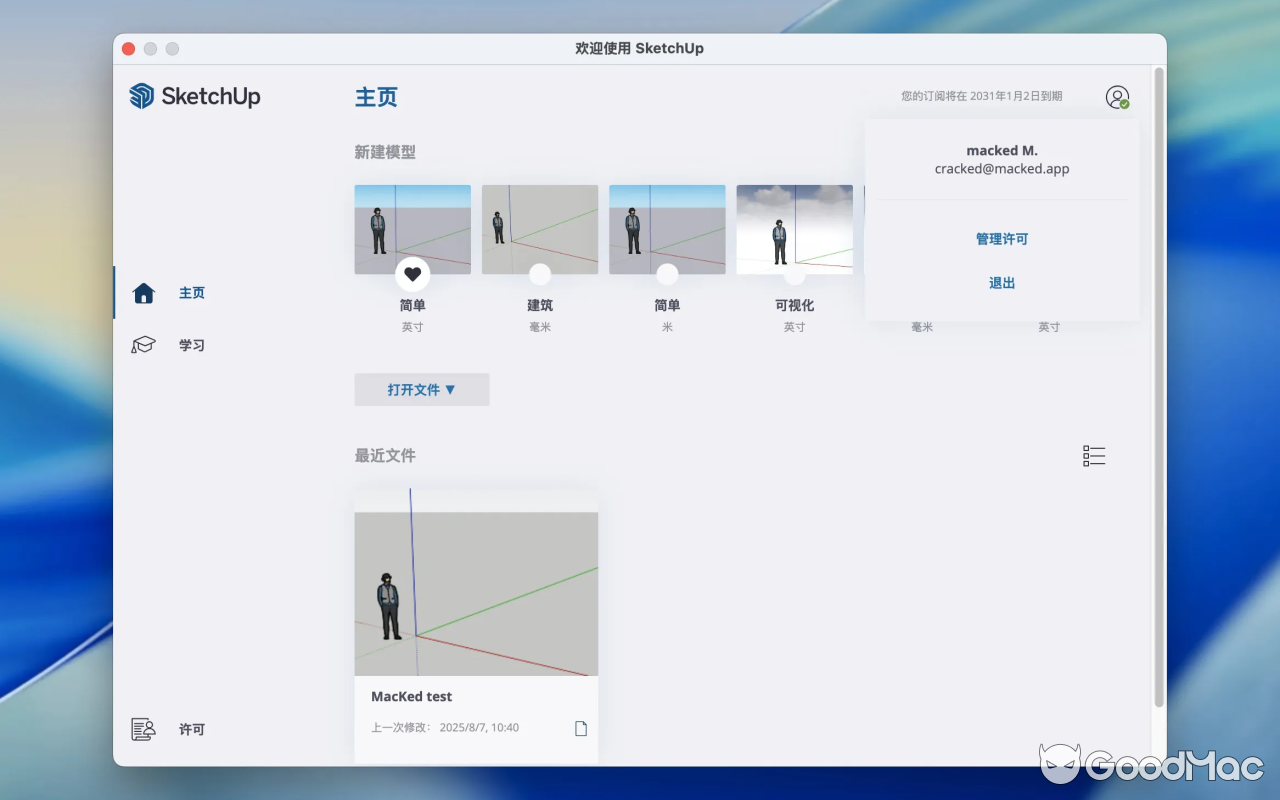Select the Visualization template thumbnail with clouds
Viewport: 1280px width, 800px height.
tap(794, 228)
